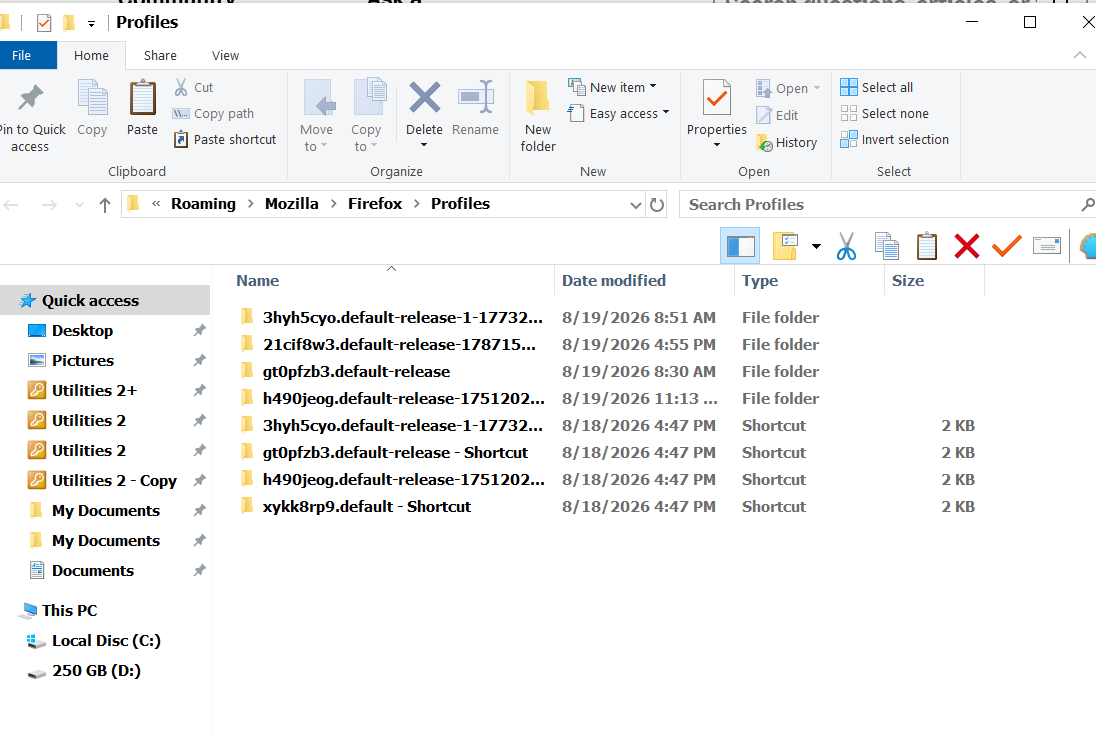Image resolution: width=1096 pixels, height=736 pixels.
Task: Switch to the Home ribbon tab
Action: (x=92, y=55)
